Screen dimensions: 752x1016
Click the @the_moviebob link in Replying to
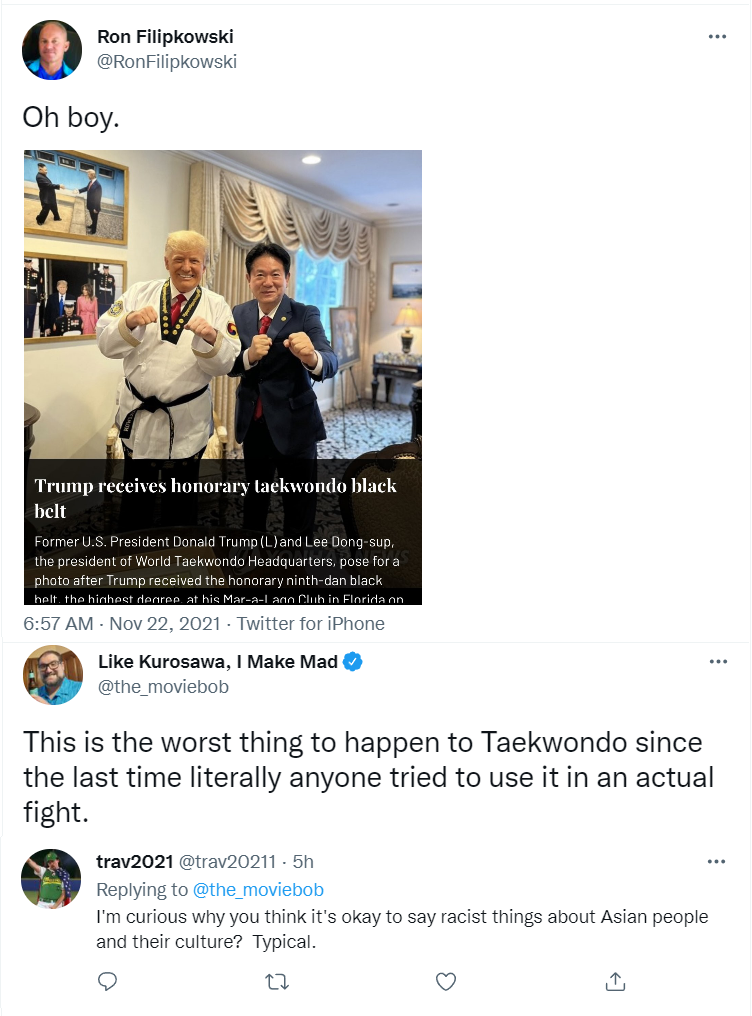258,890
